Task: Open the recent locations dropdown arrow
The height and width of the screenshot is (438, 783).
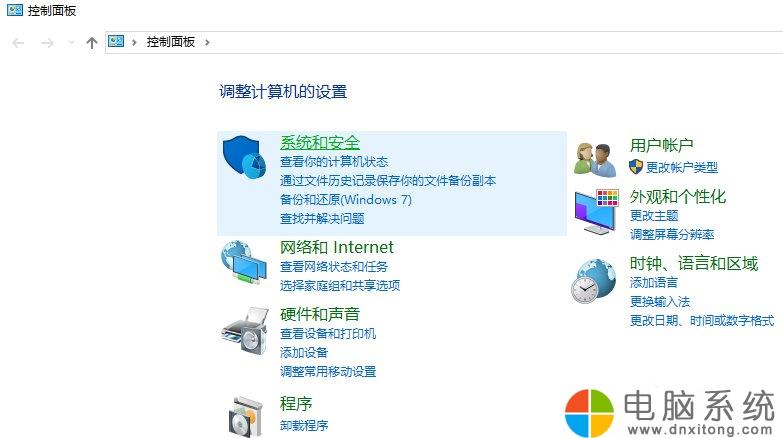Action: pos(71,42)
